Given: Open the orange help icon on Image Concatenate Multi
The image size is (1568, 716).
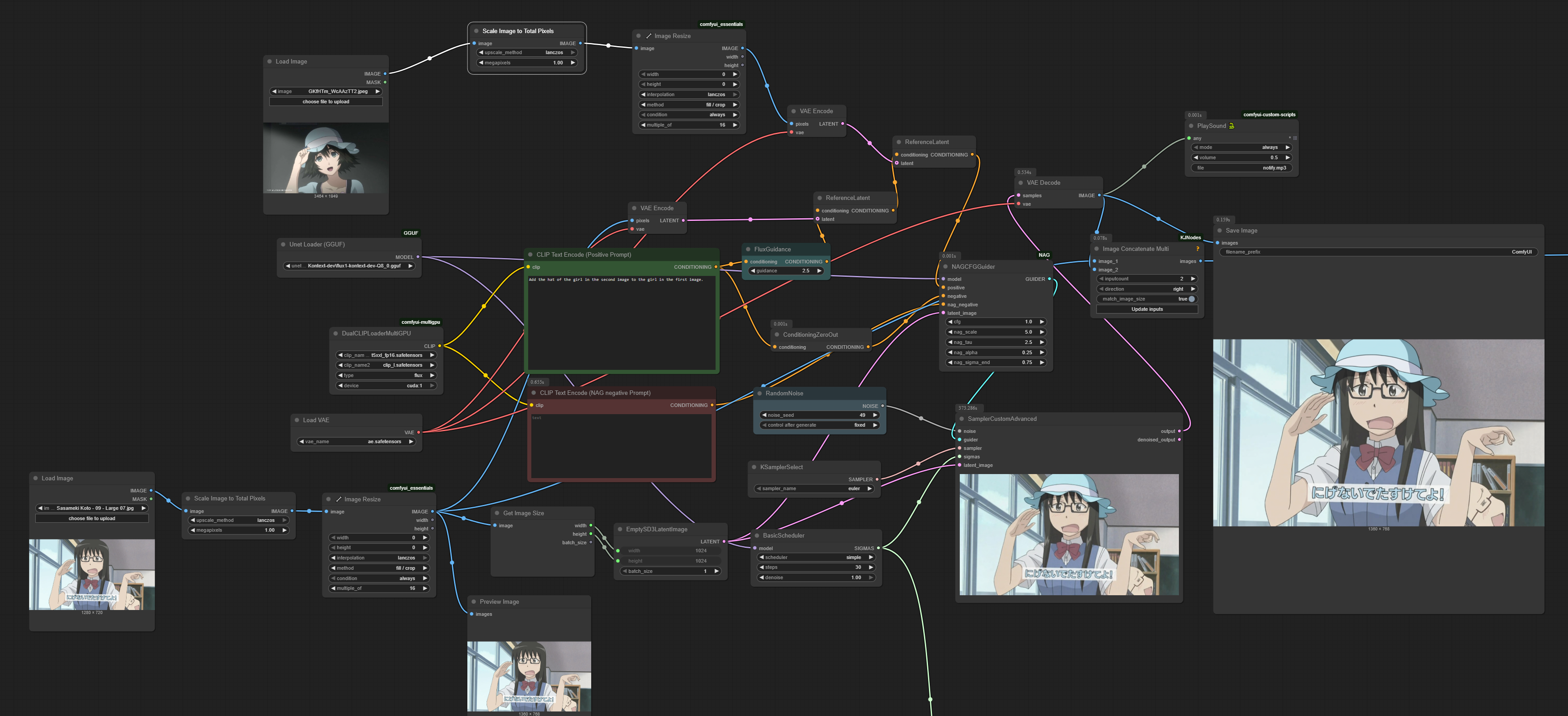Looking at the screenshot, I should point(1197,249).
